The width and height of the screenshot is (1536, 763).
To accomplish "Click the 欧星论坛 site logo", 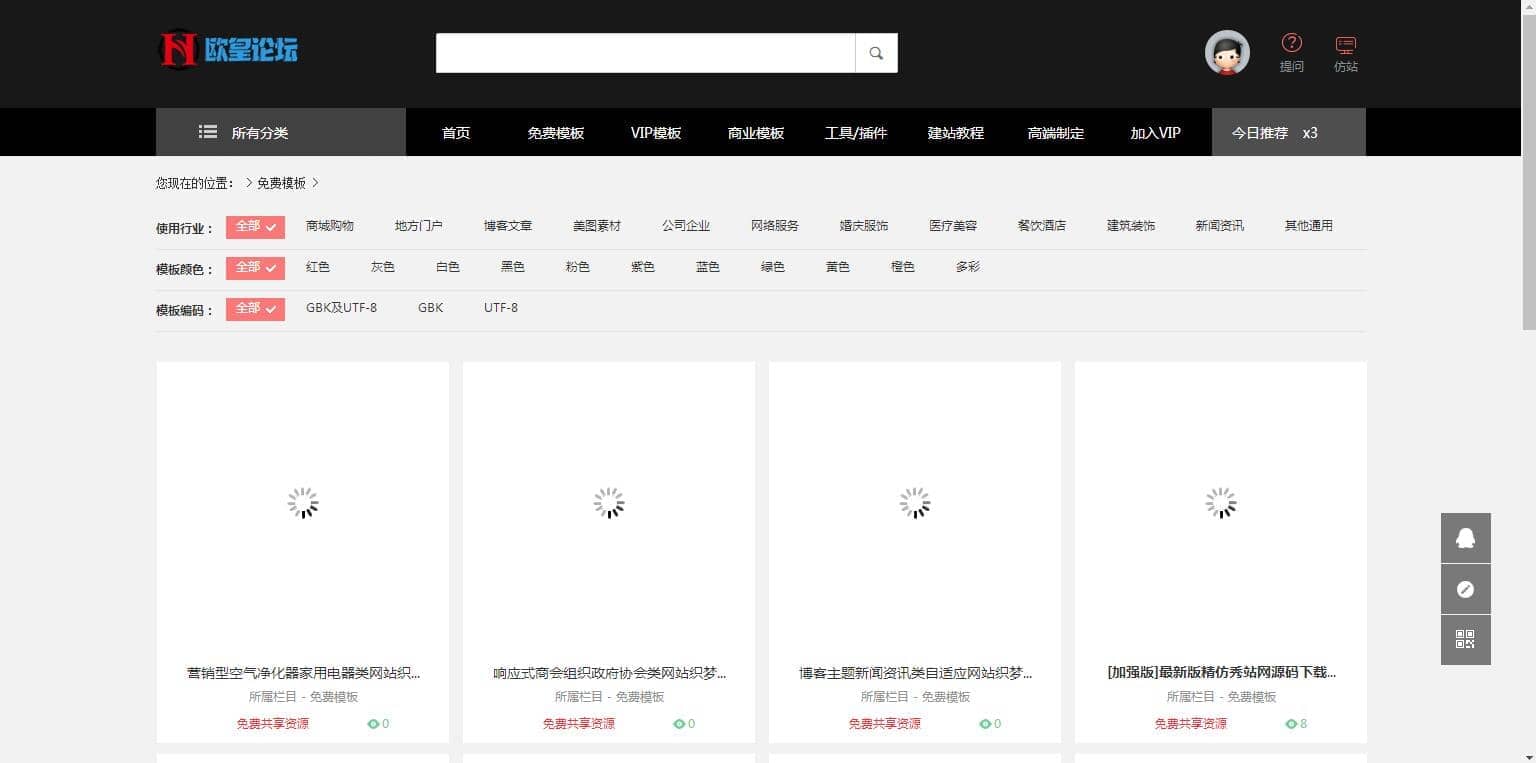I will pyautogui.click(x=228, y=49).
